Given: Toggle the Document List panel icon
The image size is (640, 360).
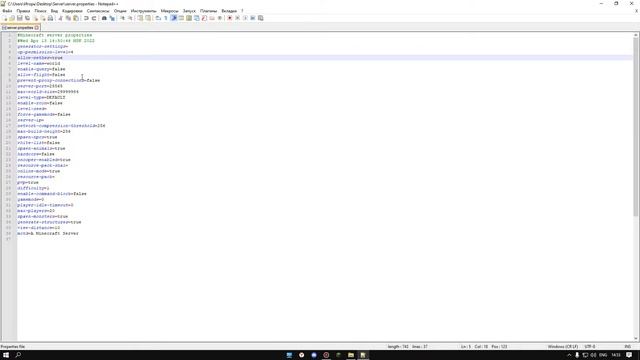Looking at the screenshot, I should [x=197, y=18].
